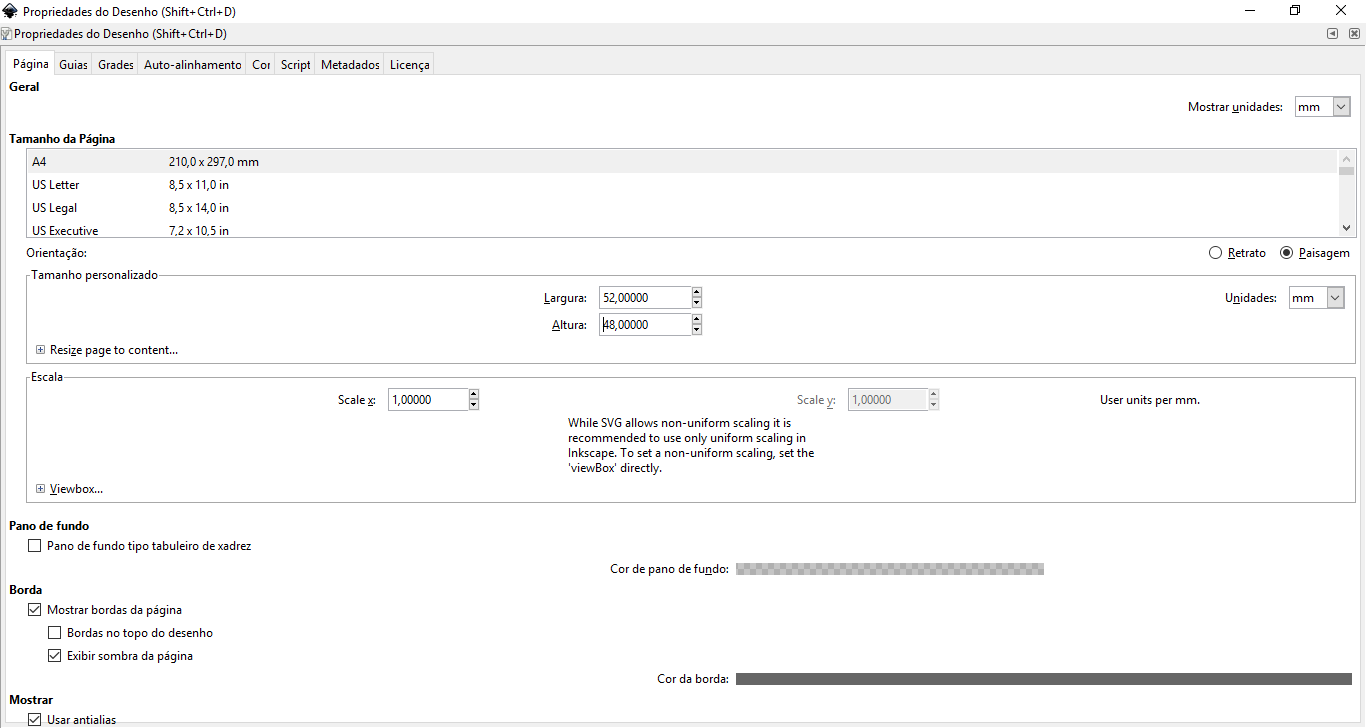The width and height of the screenshot is (1366, 728).
Task: Close the Propriedades do Desenho panel
Action: (x=1355, y=34)
